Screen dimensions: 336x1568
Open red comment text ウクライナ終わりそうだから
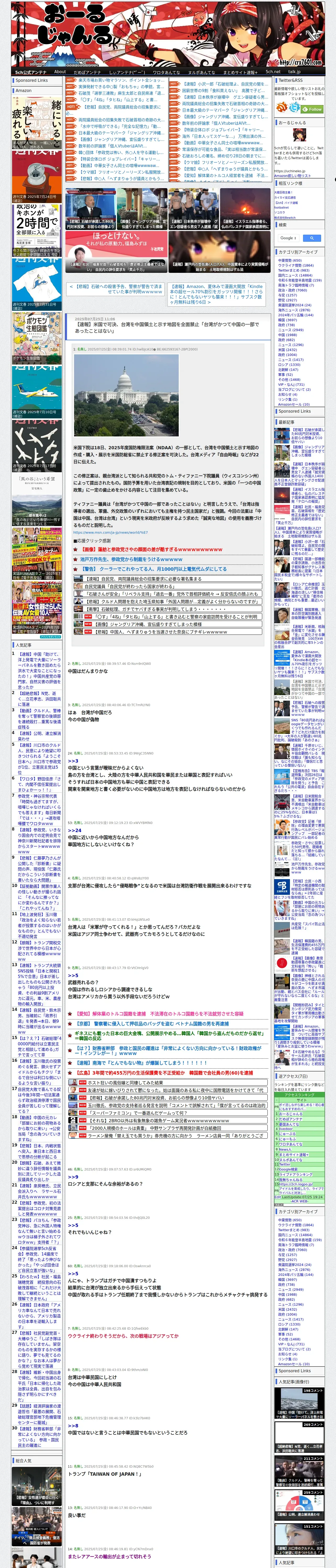tap(123, 1336)
